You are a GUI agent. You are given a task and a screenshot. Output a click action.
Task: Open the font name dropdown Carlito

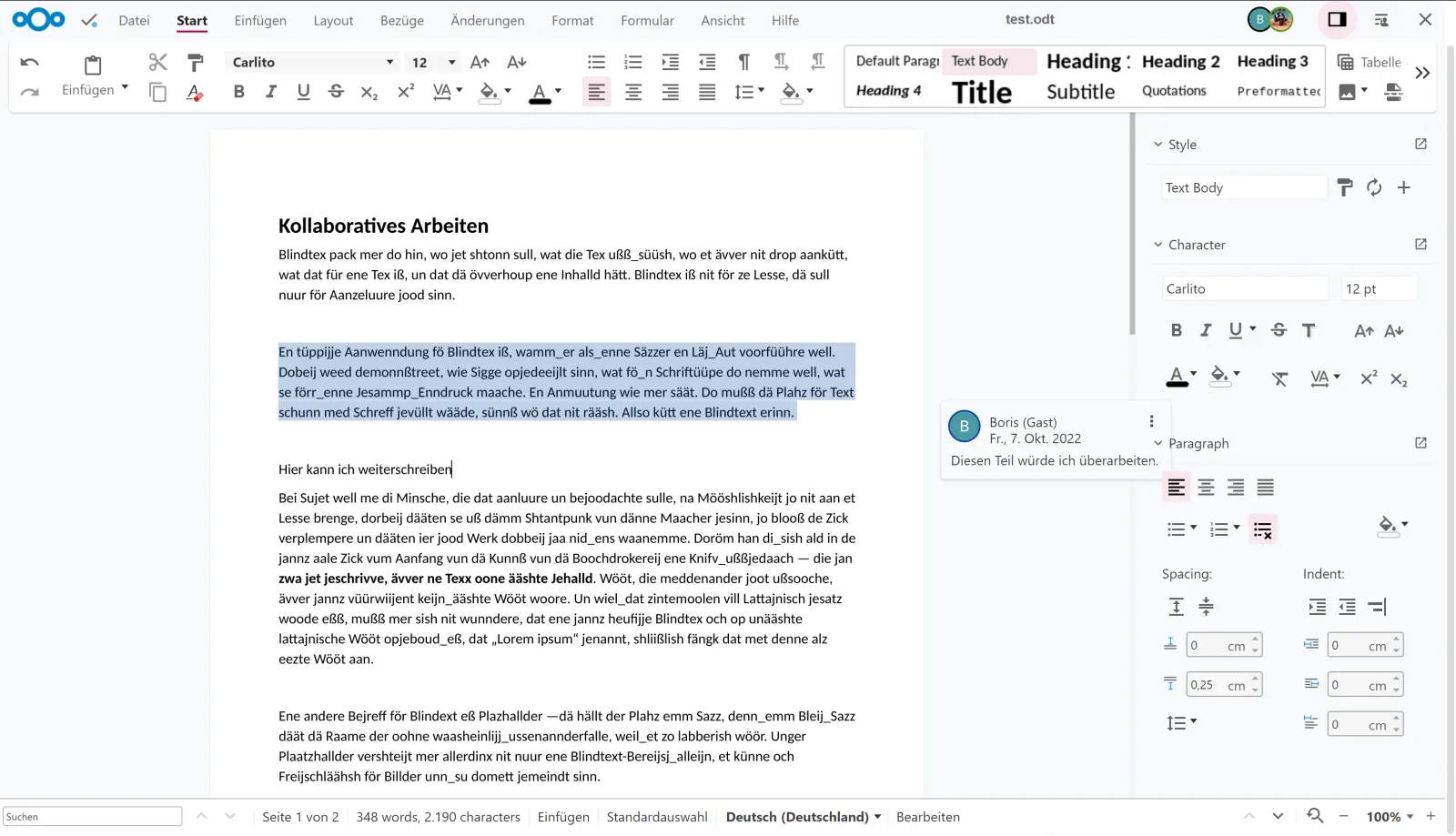tap(389, 62)
